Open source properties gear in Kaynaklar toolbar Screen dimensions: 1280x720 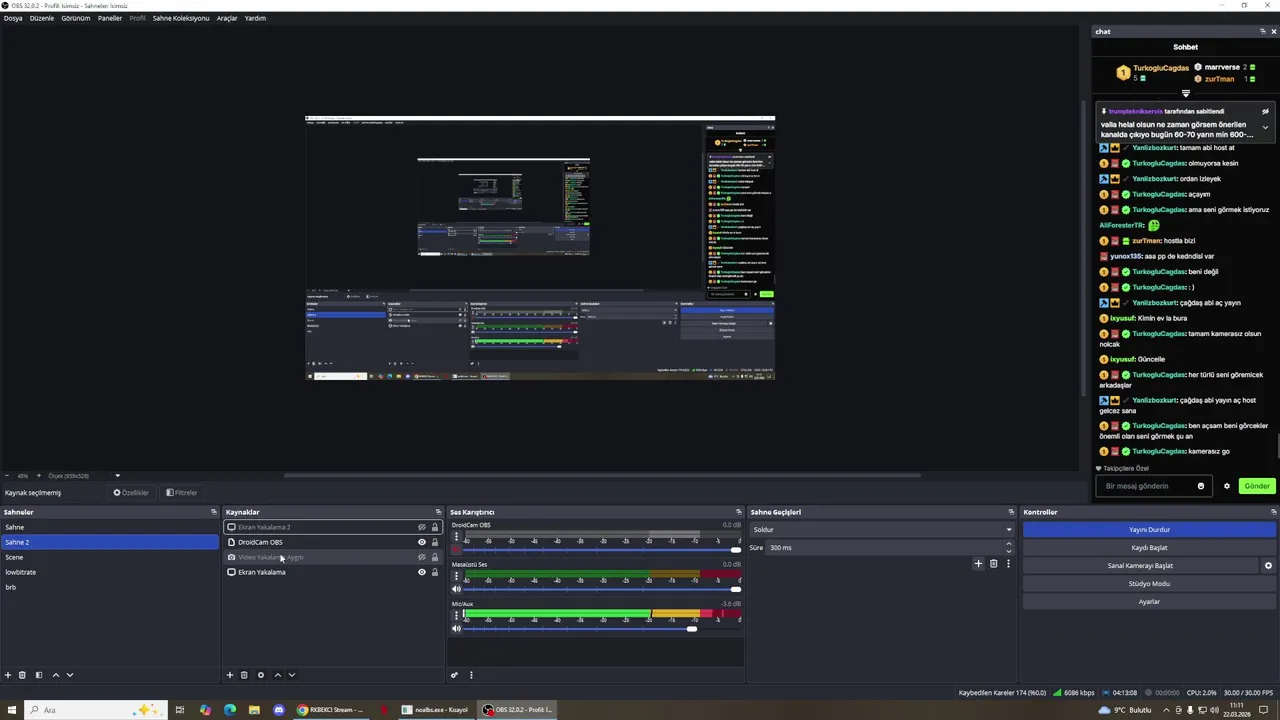261,675
